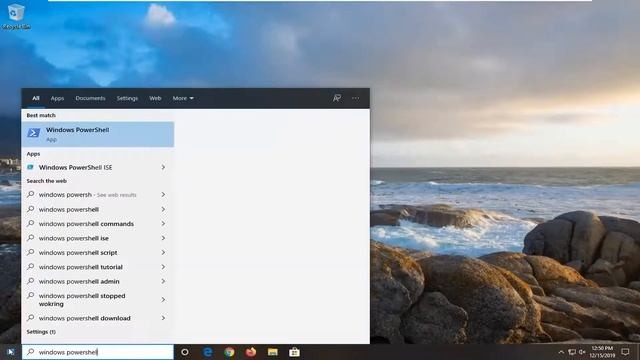The height and width of the screenshot is (360, 640).
Task: Open the Recycle Bin desktop icon
Action: click(x=16, y=16)
